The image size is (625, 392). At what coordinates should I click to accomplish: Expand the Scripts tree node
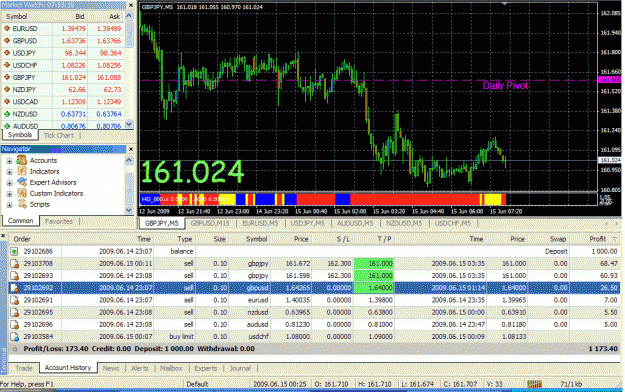(9, 205)
